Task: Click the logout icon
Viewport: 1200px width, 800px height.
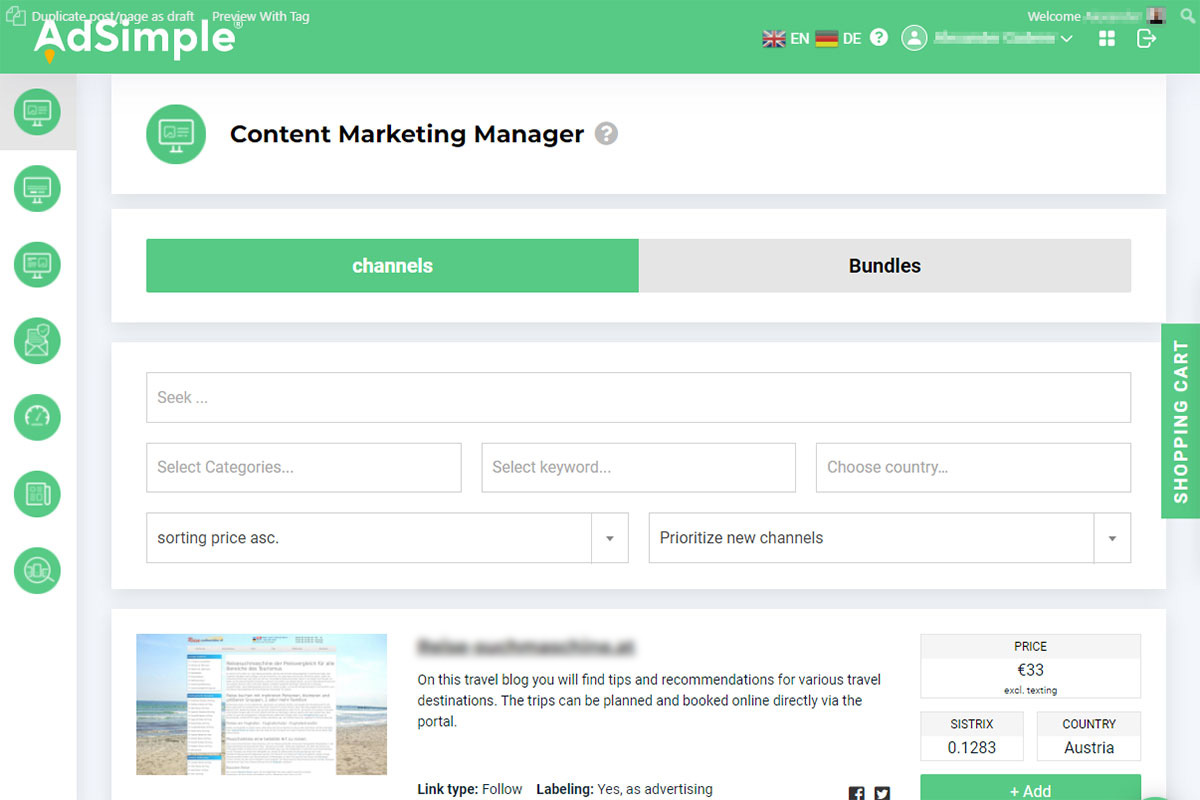Action: tap(1147, 38)
